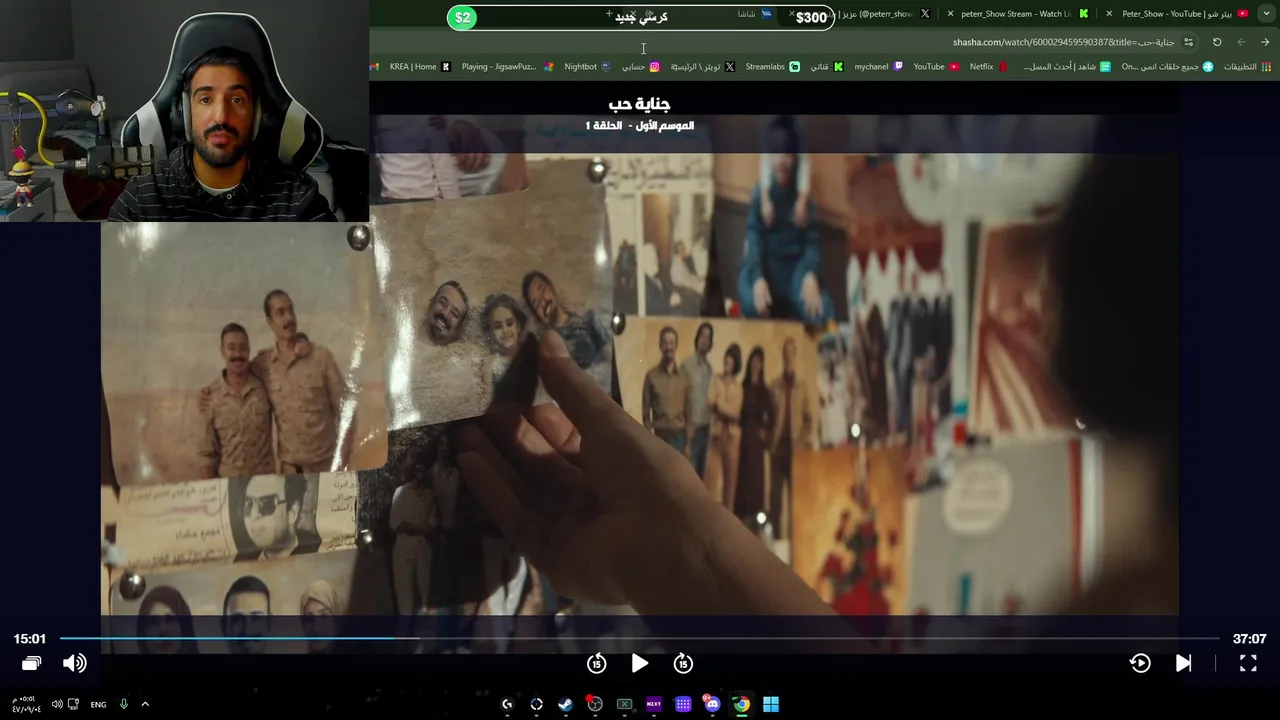Restart video from the beginning
1280x720 pixels.
(x=1140, y=663)
